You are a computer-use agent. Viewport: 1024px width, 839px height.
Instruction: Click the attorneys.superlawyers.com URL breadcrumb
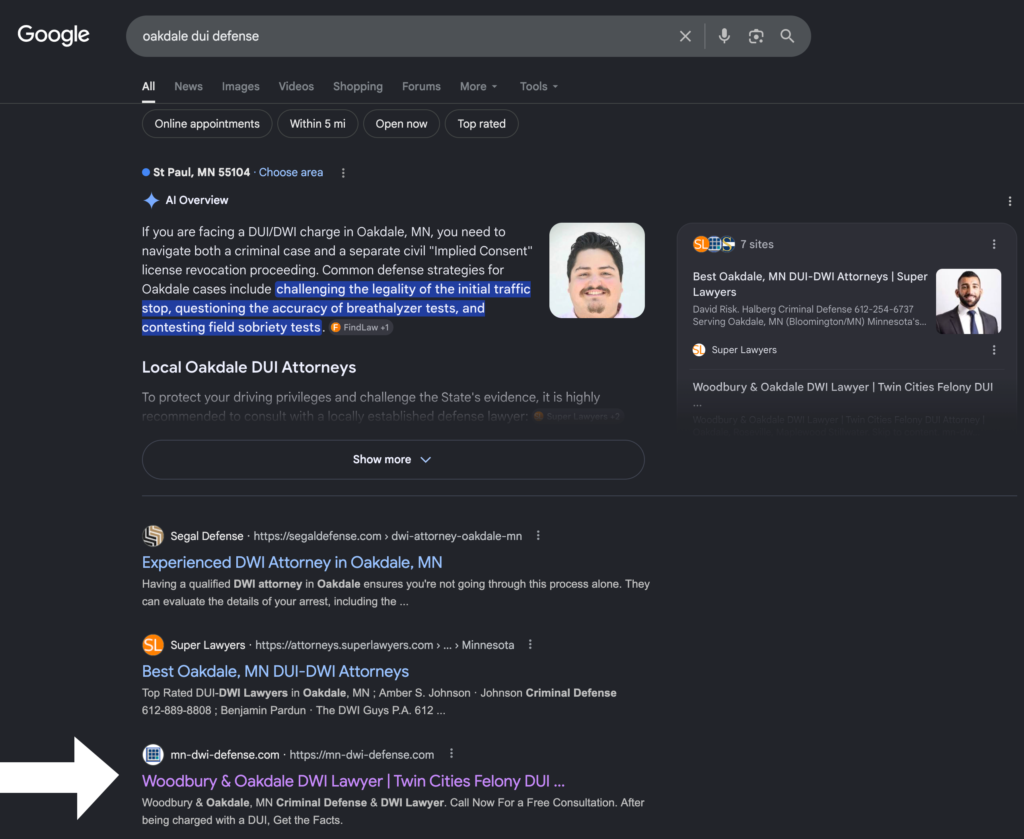coord(385,645)
